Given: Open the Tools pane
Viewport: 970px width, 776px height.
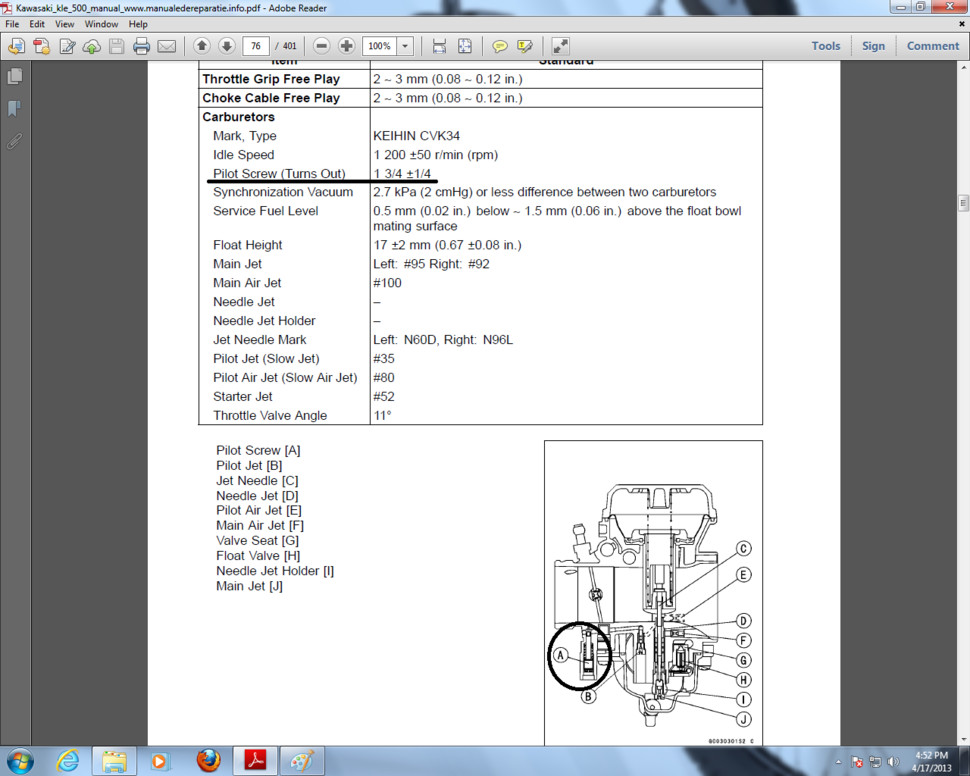Looking at the screenshot, I should pyautogui.click(x=826, y=46).
